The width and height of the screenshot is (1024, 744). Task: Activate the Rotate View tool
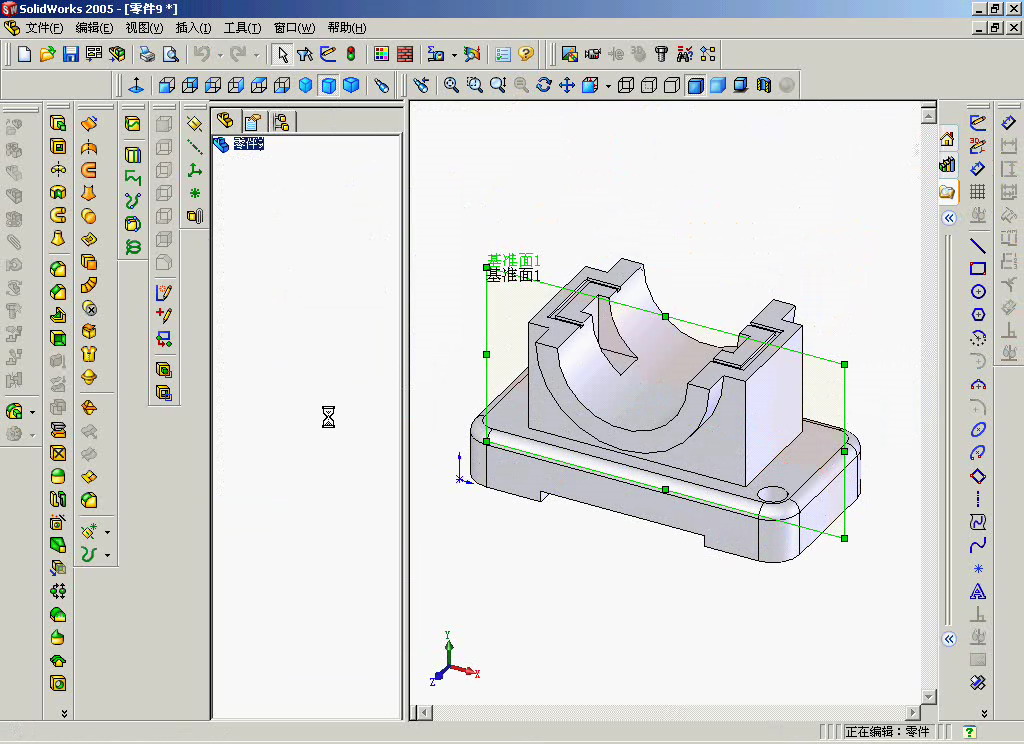pos(543,85)
